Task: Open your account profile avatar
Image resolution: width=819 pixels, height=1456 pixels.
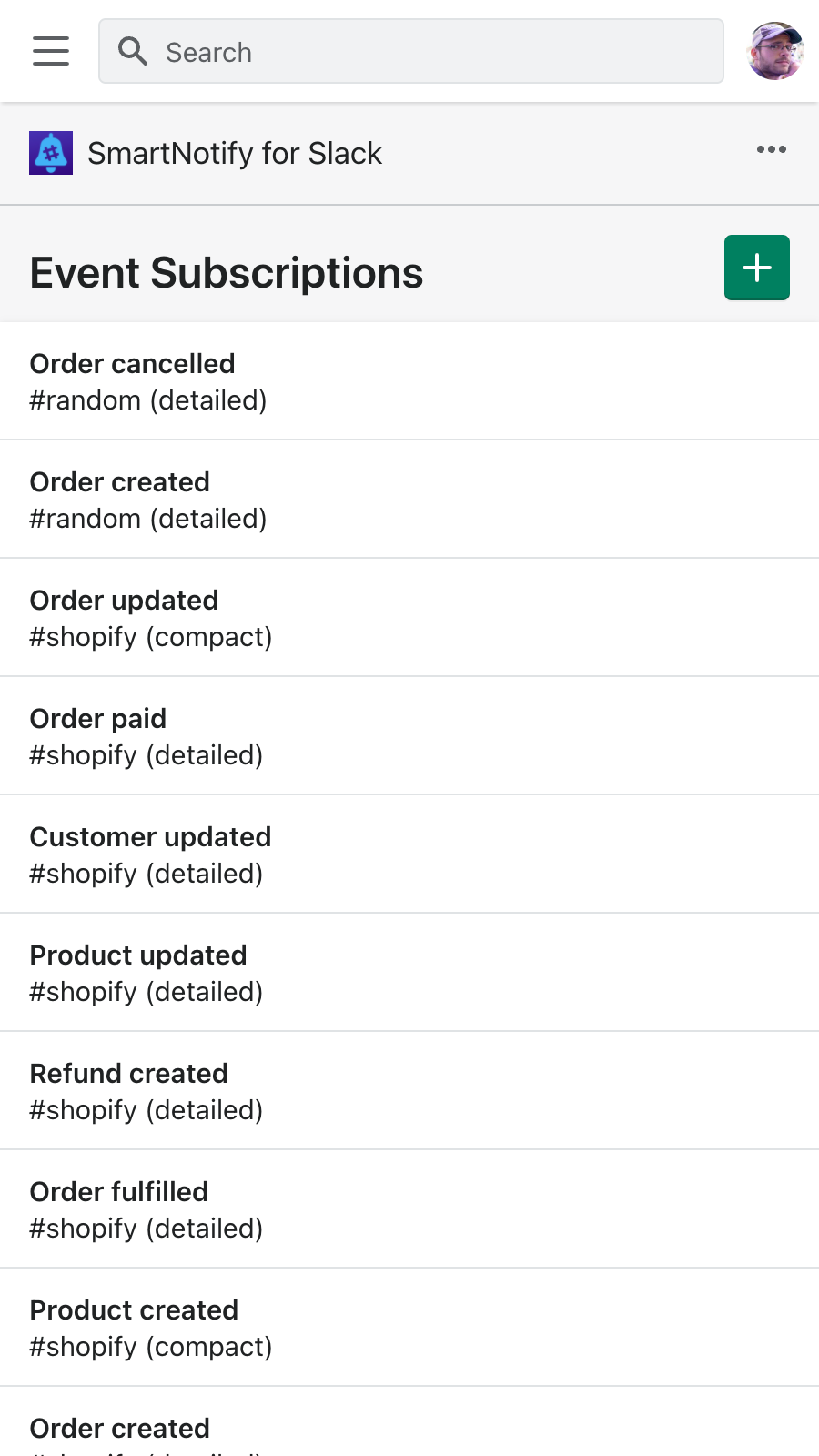Action: [x=774, y=51]
